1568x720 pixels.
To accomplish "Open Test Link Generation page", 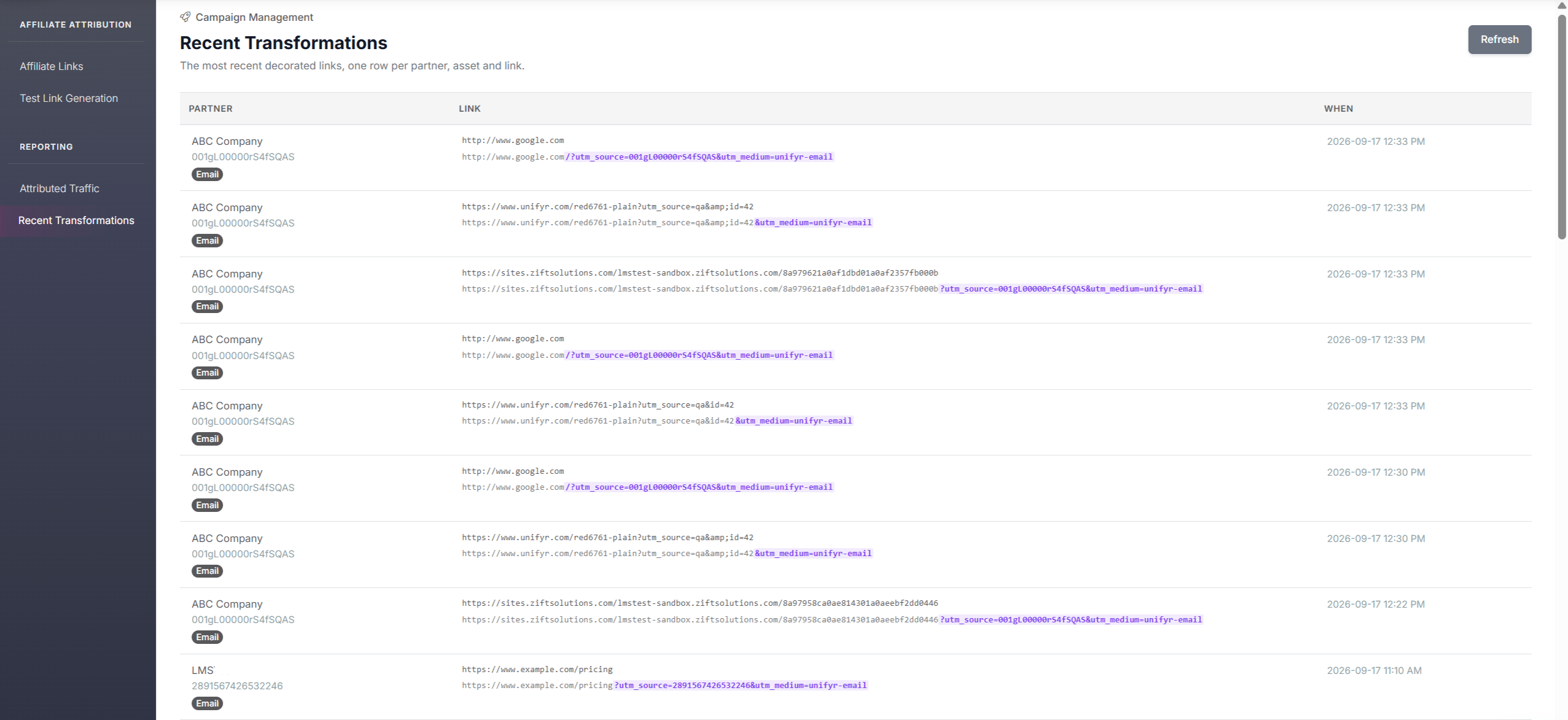I will pos(69,98).
